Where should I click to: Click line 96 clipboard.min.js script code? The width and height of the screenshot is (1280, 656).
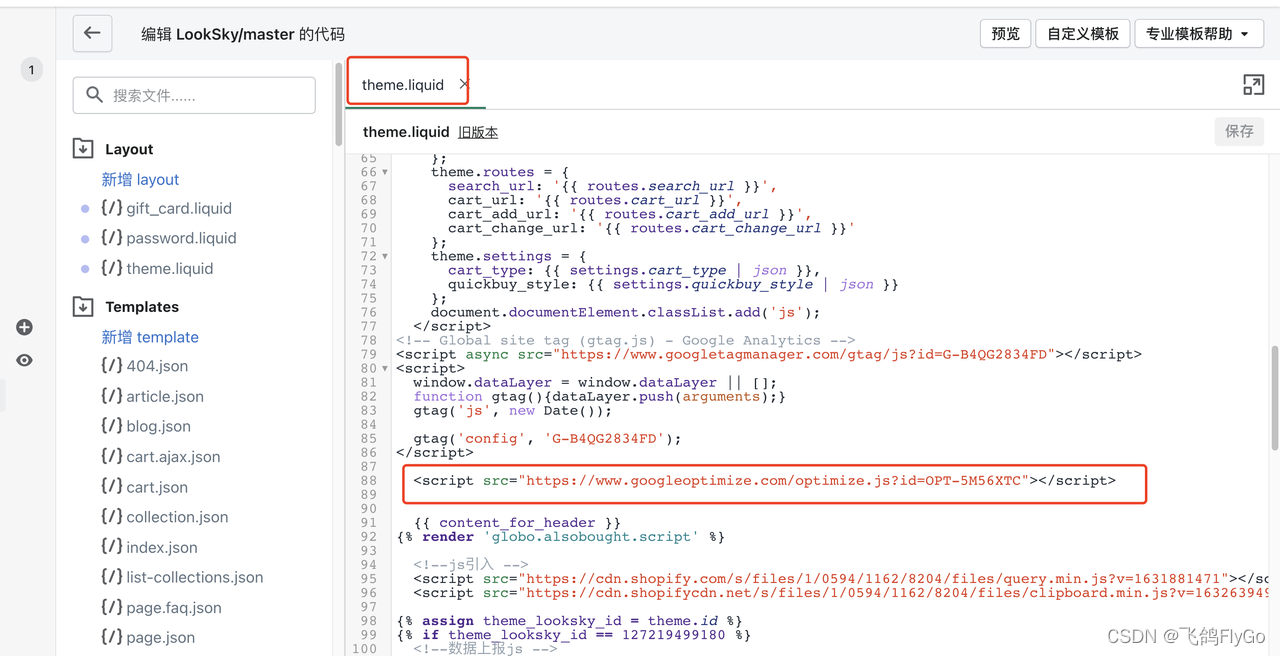tap(841, 593)
